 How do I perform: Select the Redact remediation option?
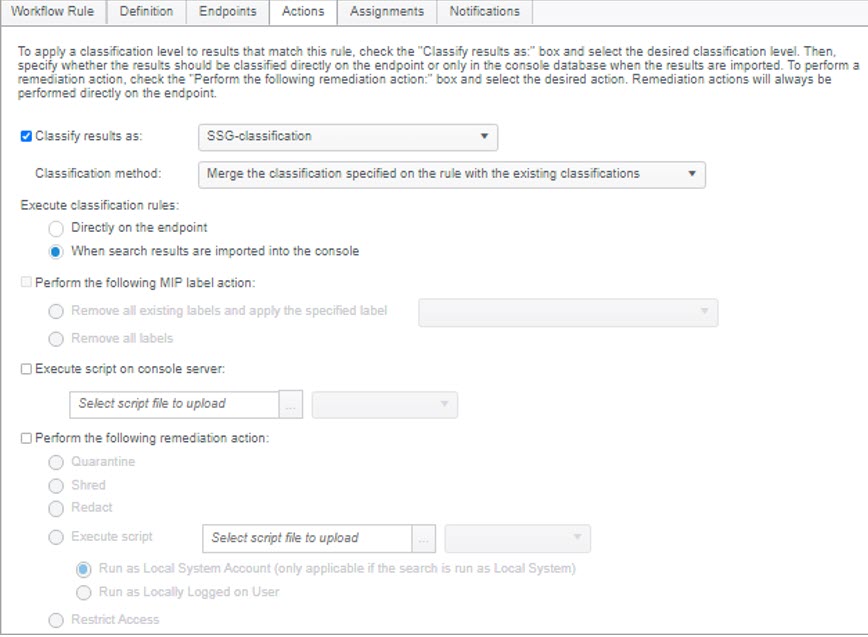point(56,508)
